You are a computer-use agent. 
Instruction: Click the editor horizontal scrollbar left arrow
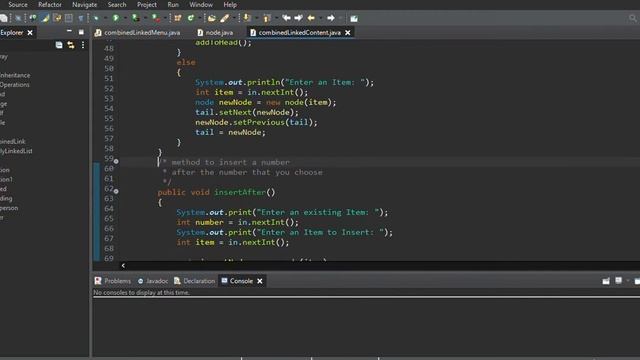point(123,266)
